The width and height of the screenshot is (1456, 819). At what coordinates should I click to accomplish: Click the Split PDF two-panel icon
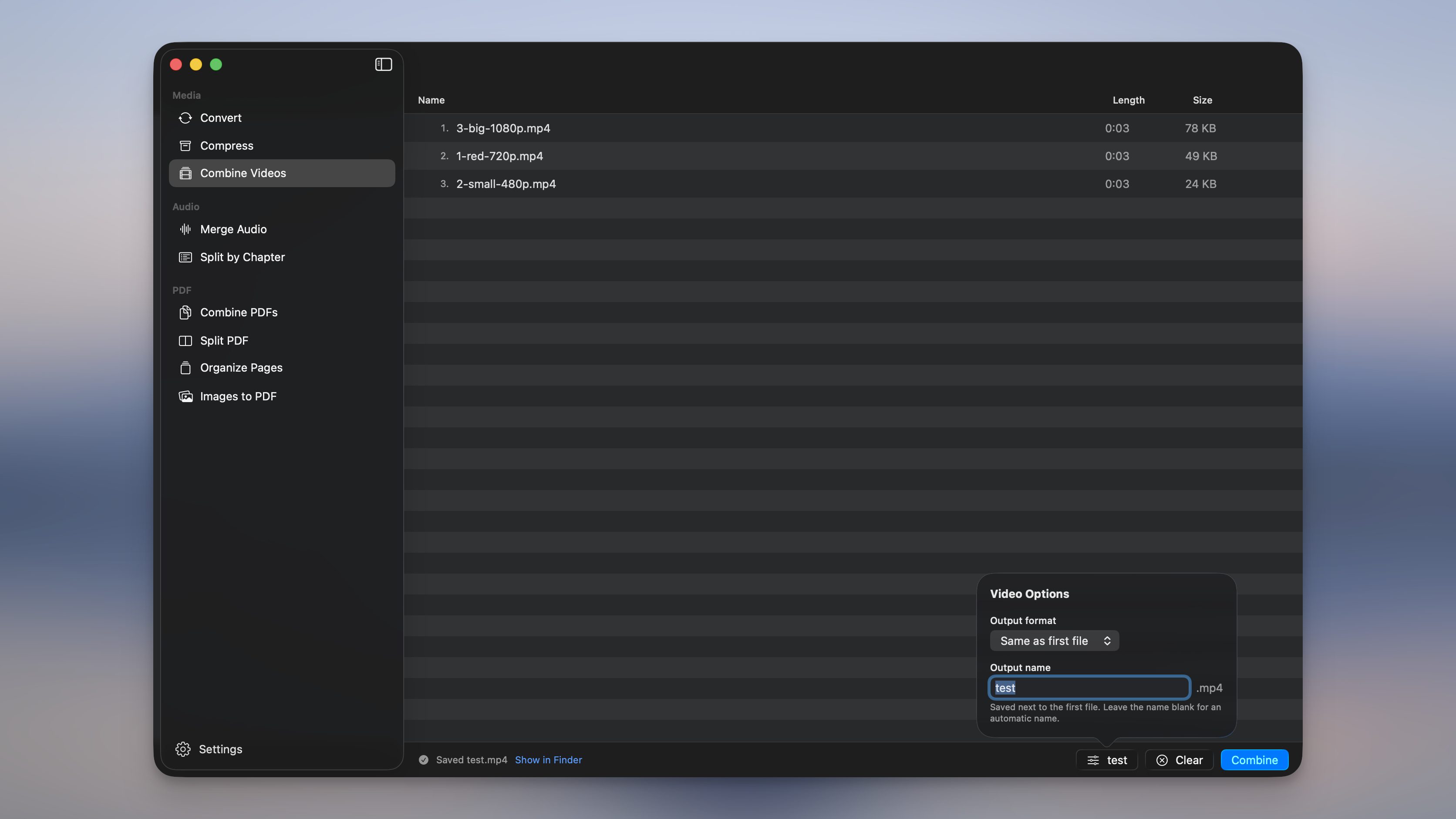[x=185, y=341]
